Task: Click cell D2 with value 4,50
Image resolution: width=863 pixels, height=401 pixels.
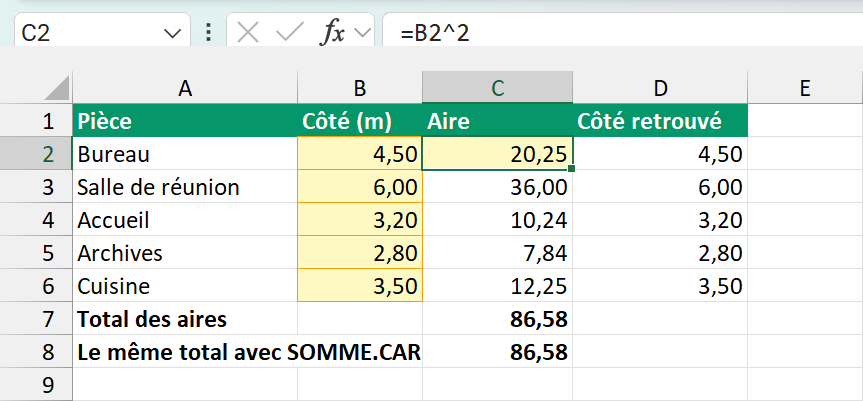Action: (660, 153)
